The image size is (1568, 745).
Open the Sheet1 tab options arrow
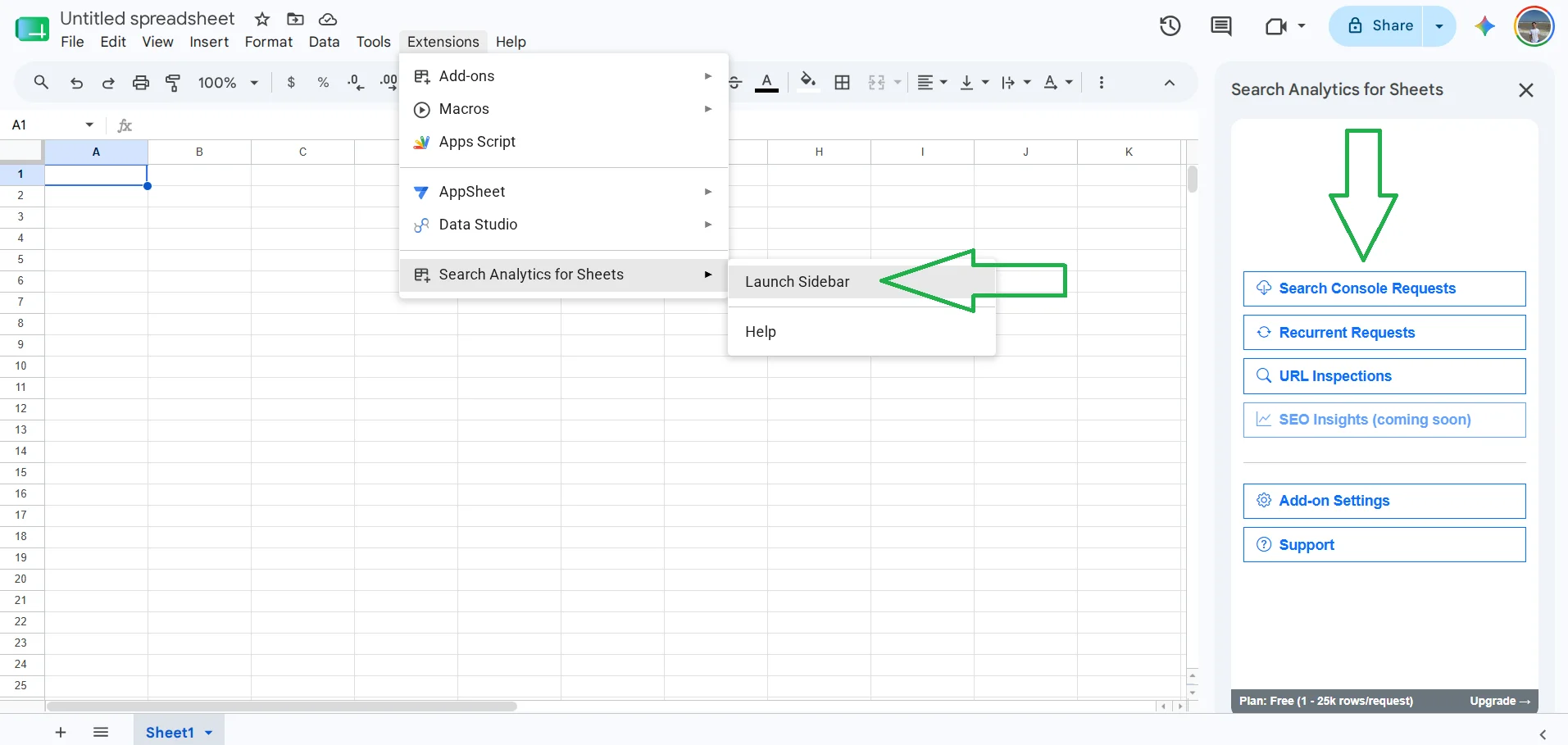209,733
